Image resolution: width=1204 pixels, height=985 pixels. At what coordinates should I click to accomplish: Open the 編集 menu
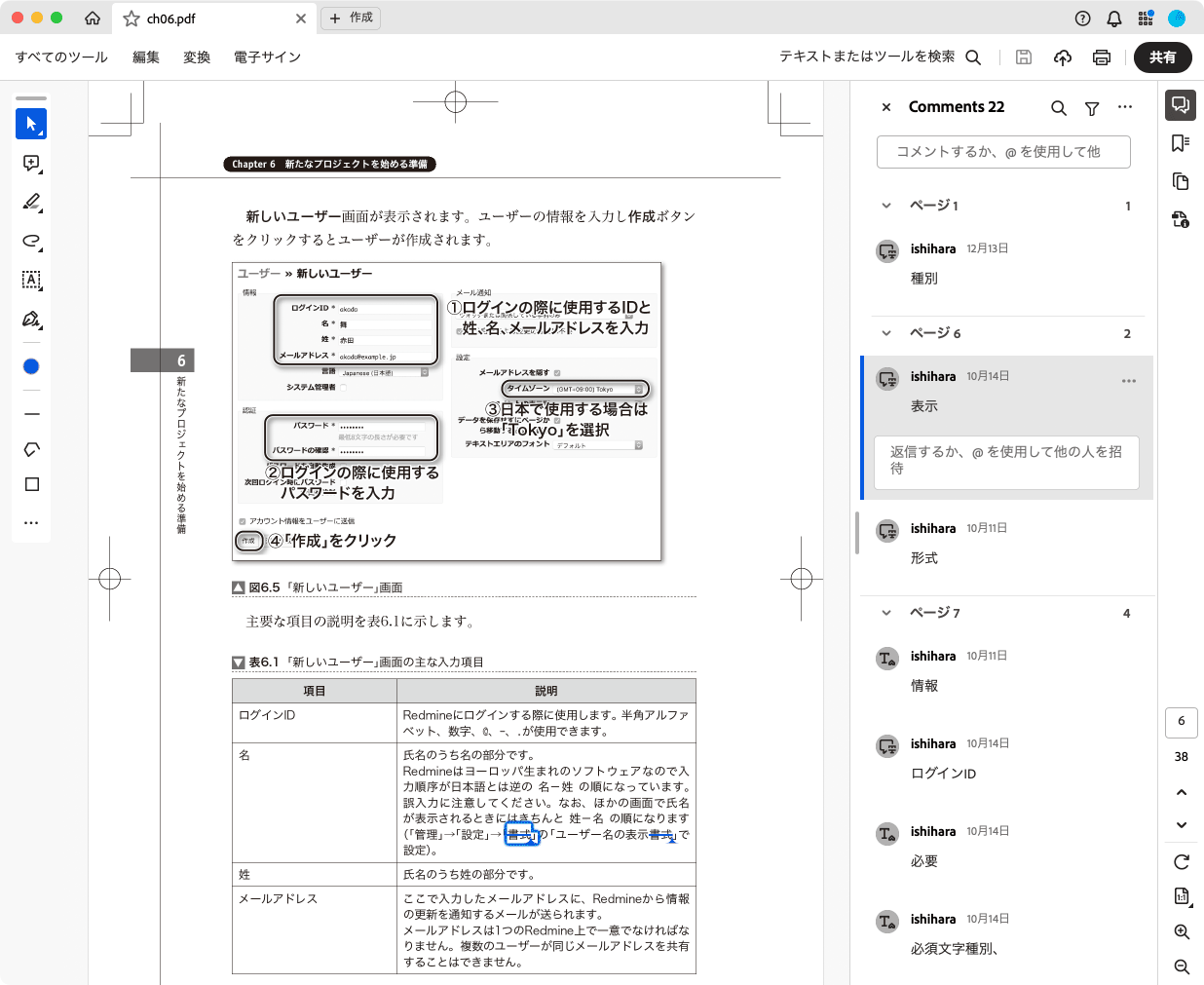click(x=146, y=57)
